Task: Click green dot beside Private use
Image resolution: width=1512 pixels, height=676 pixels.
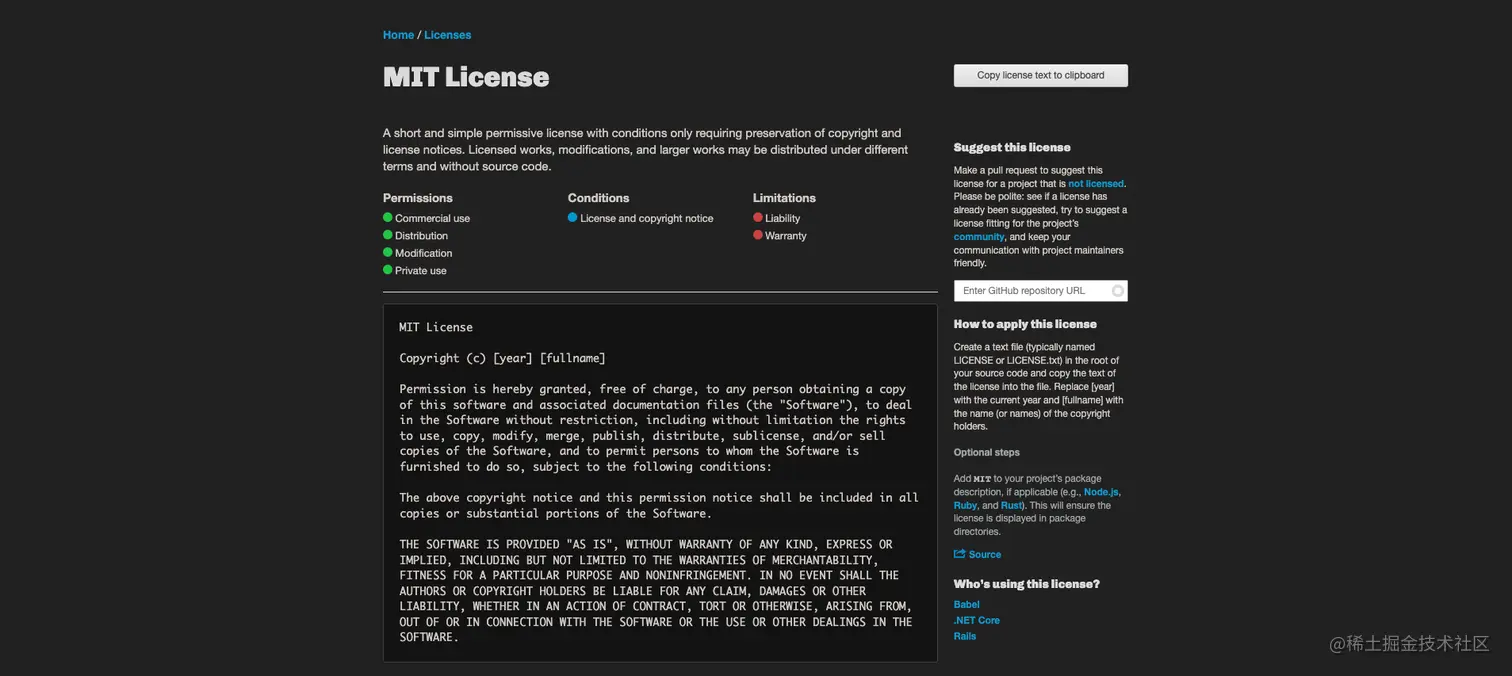Action: click(x=388, y=270)
